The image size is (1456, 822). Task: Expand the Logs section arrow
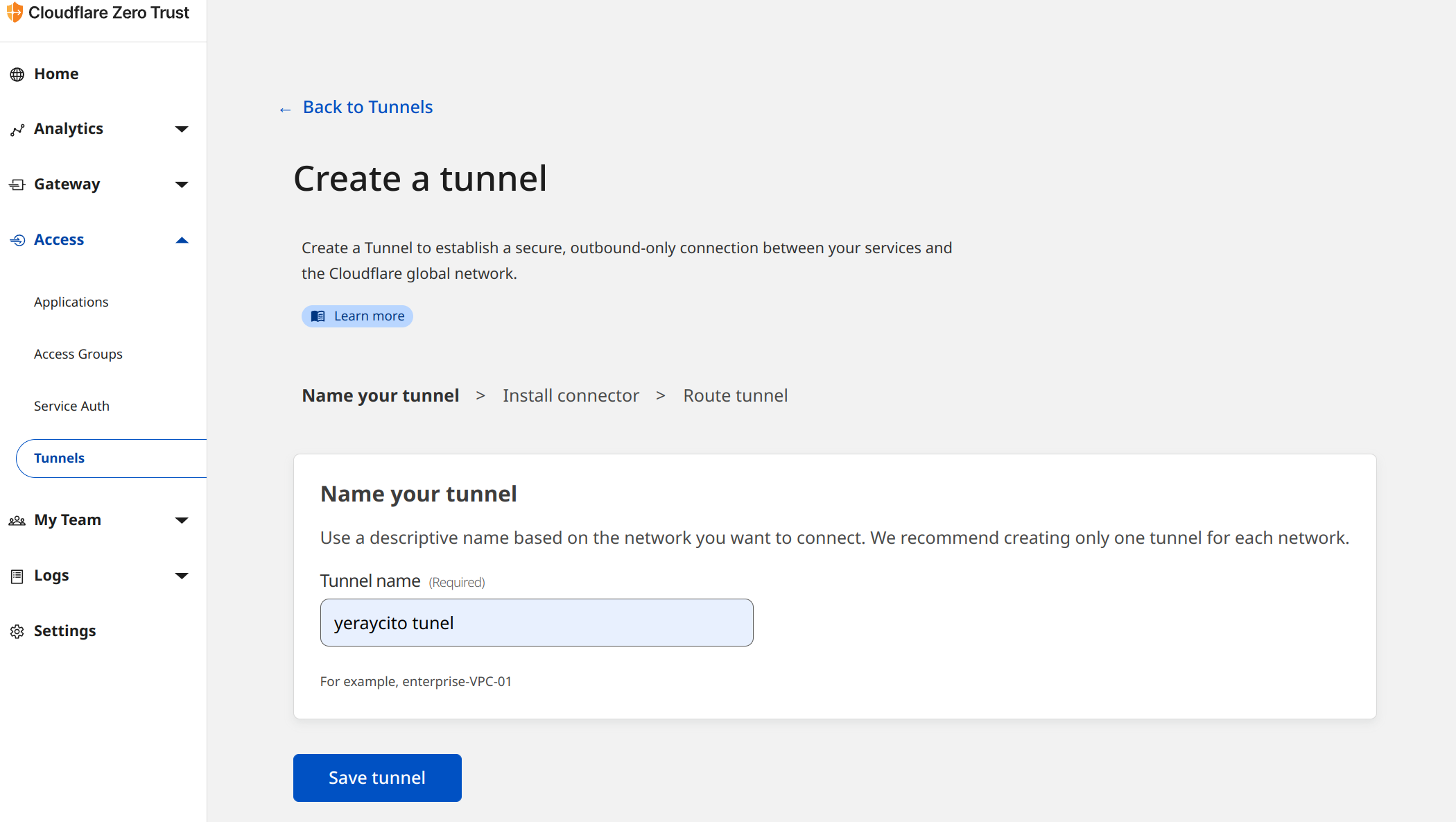[182, 576]
